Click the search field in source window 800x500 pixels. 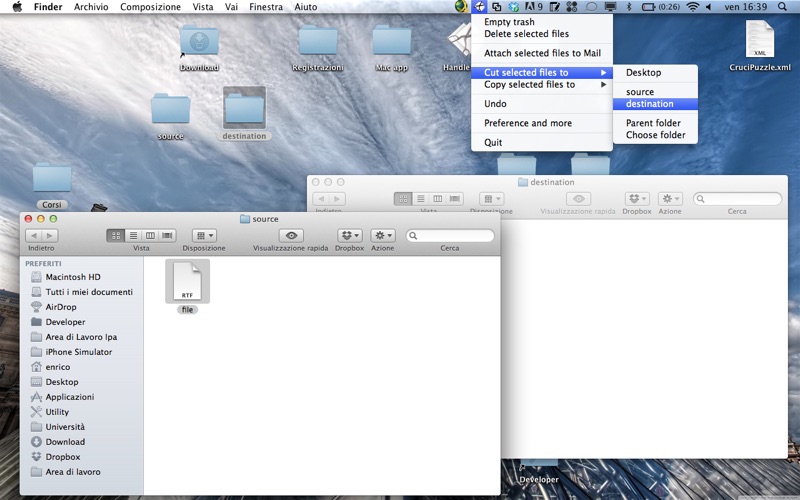click(450, 235)
